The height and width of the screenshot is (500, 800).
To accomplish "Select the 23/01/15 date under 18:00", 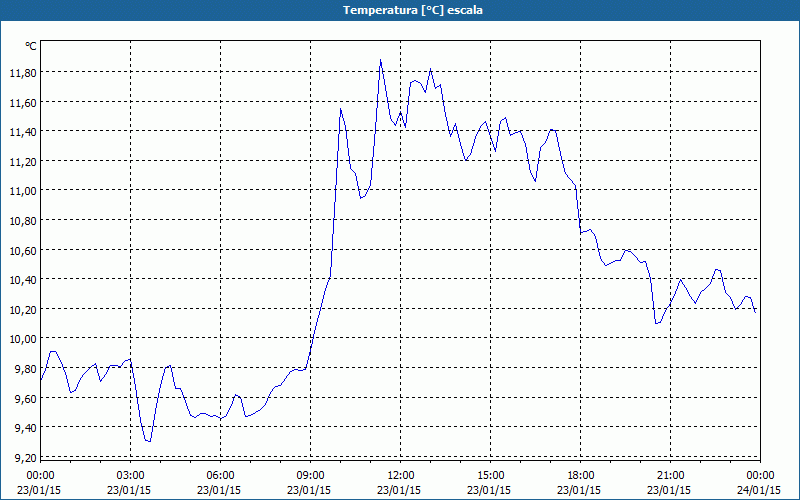I will pyautogui.click(x=579, y=490).
